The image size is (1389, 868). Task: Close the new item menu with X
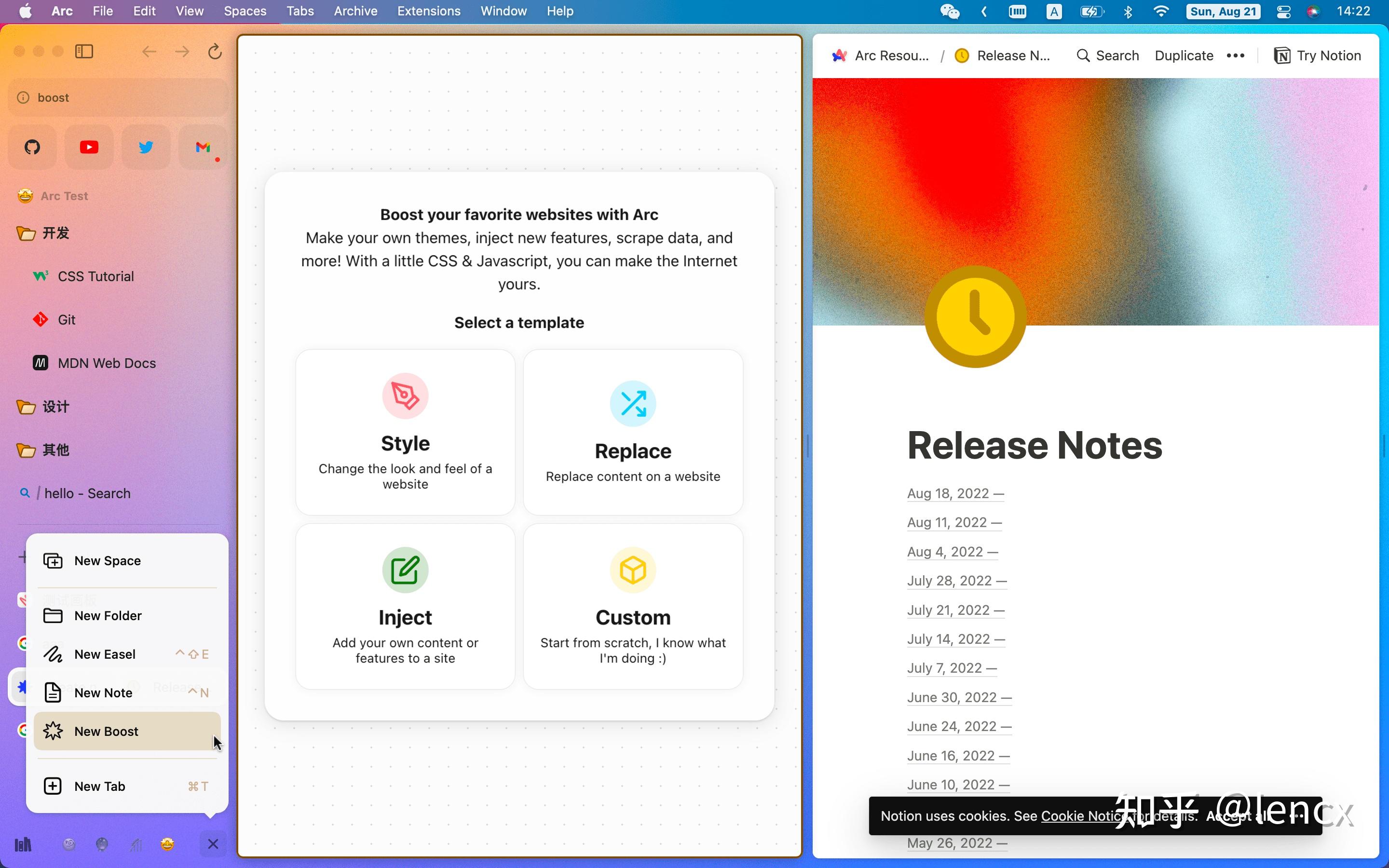213,844
